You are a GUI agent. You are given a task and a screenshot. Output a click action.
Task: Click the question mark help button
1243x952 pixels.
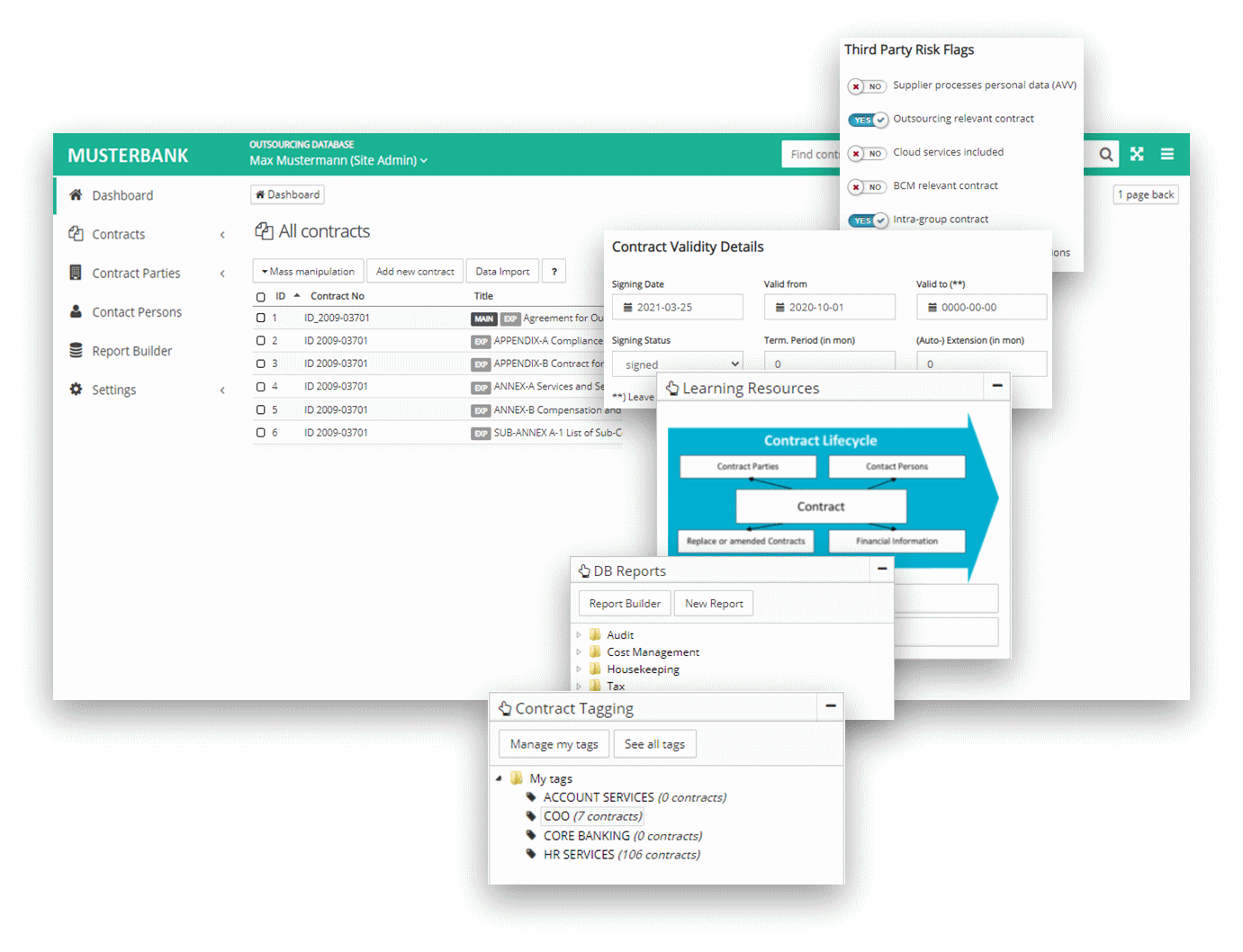coord(554,271)
